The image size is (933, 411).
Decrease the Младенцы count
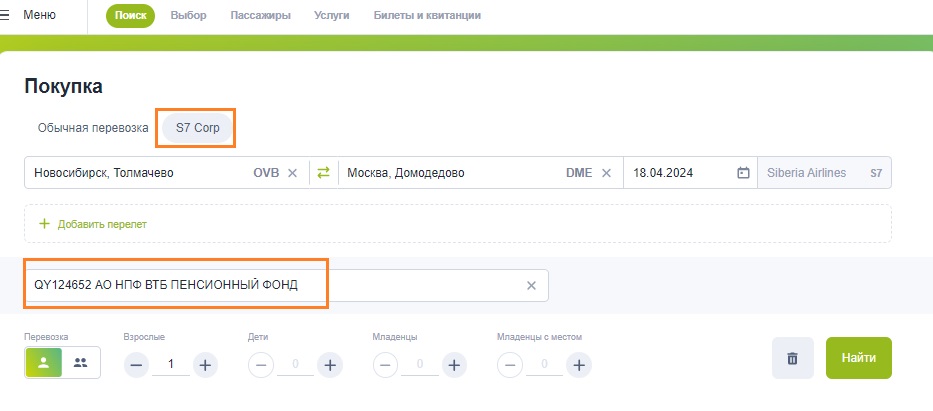[385, 365]
